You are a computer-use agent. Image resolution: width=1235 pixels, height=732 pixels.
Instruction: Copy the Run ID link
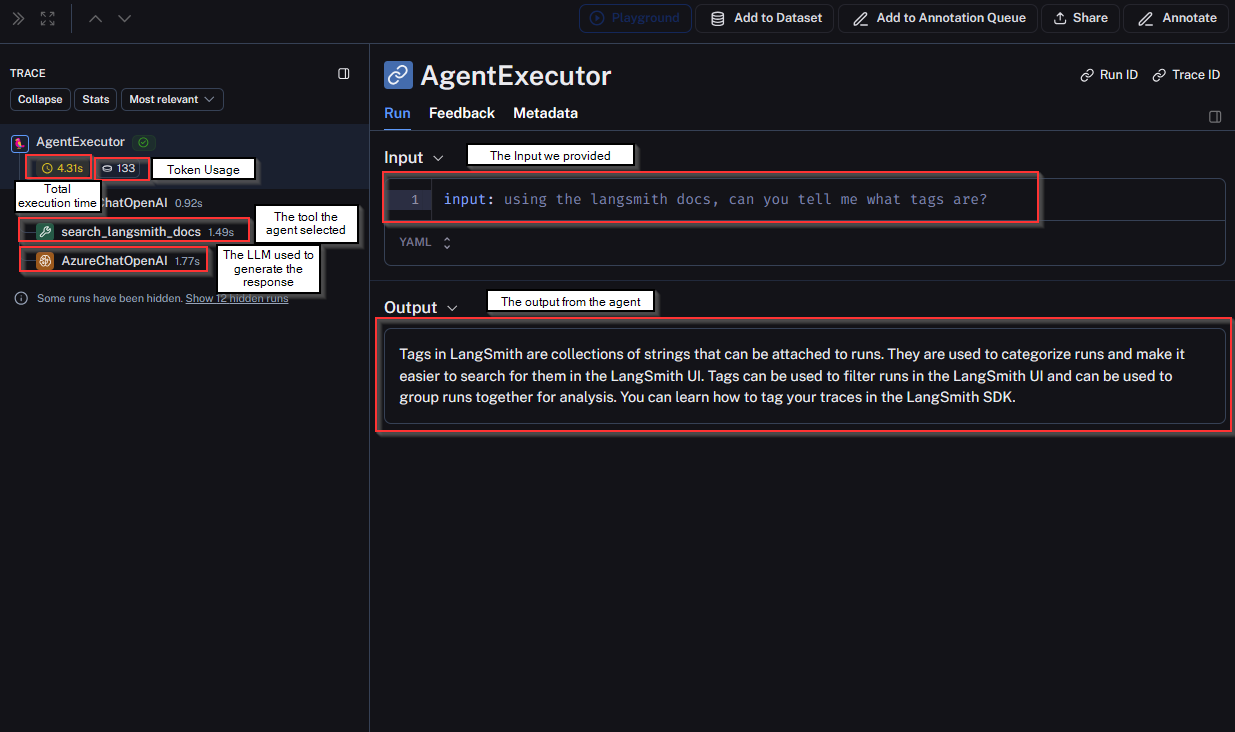[x=1109, y=75]
